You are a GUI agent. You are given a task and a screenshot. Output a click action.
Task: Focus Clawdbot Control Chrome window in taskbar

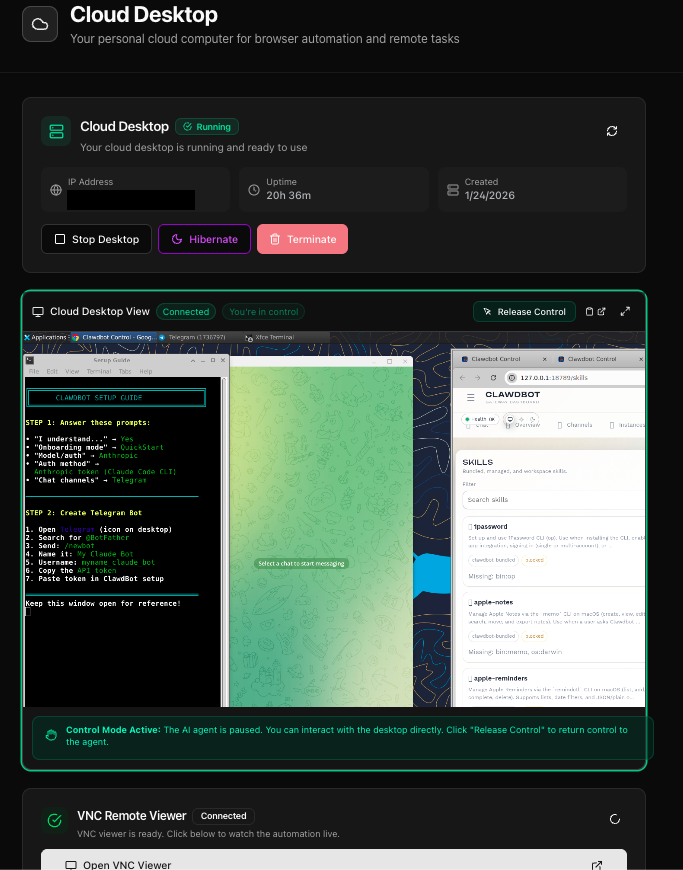pos(114,337)
